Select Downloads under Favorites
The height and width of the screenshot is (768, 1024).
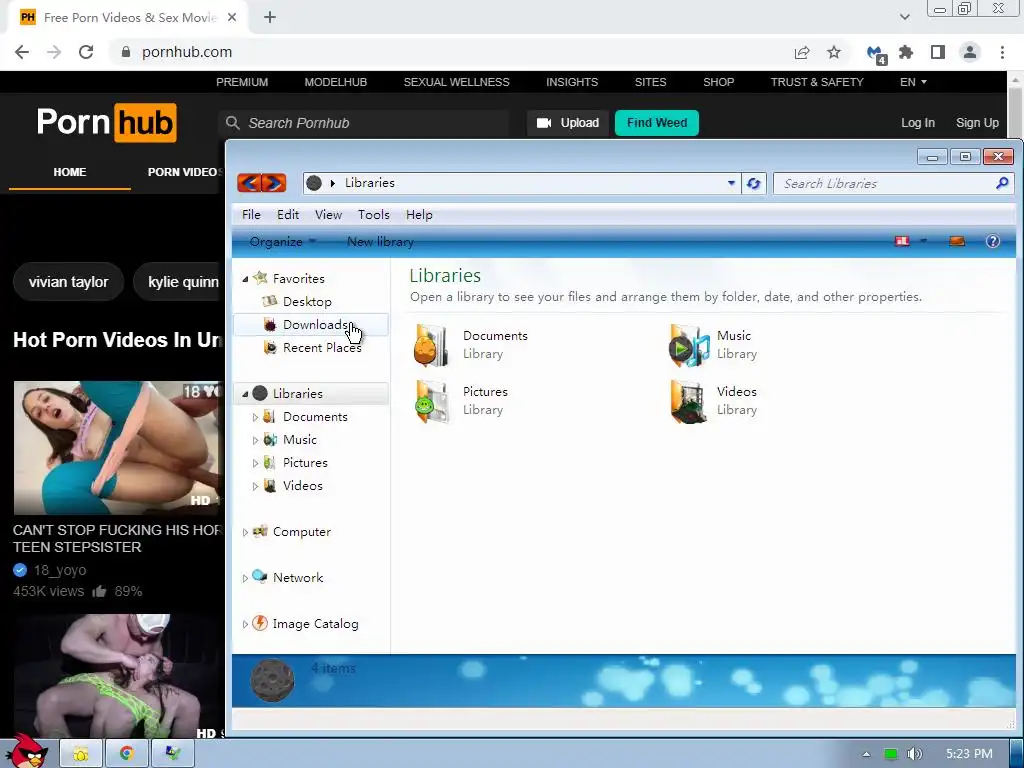point(311,325)
